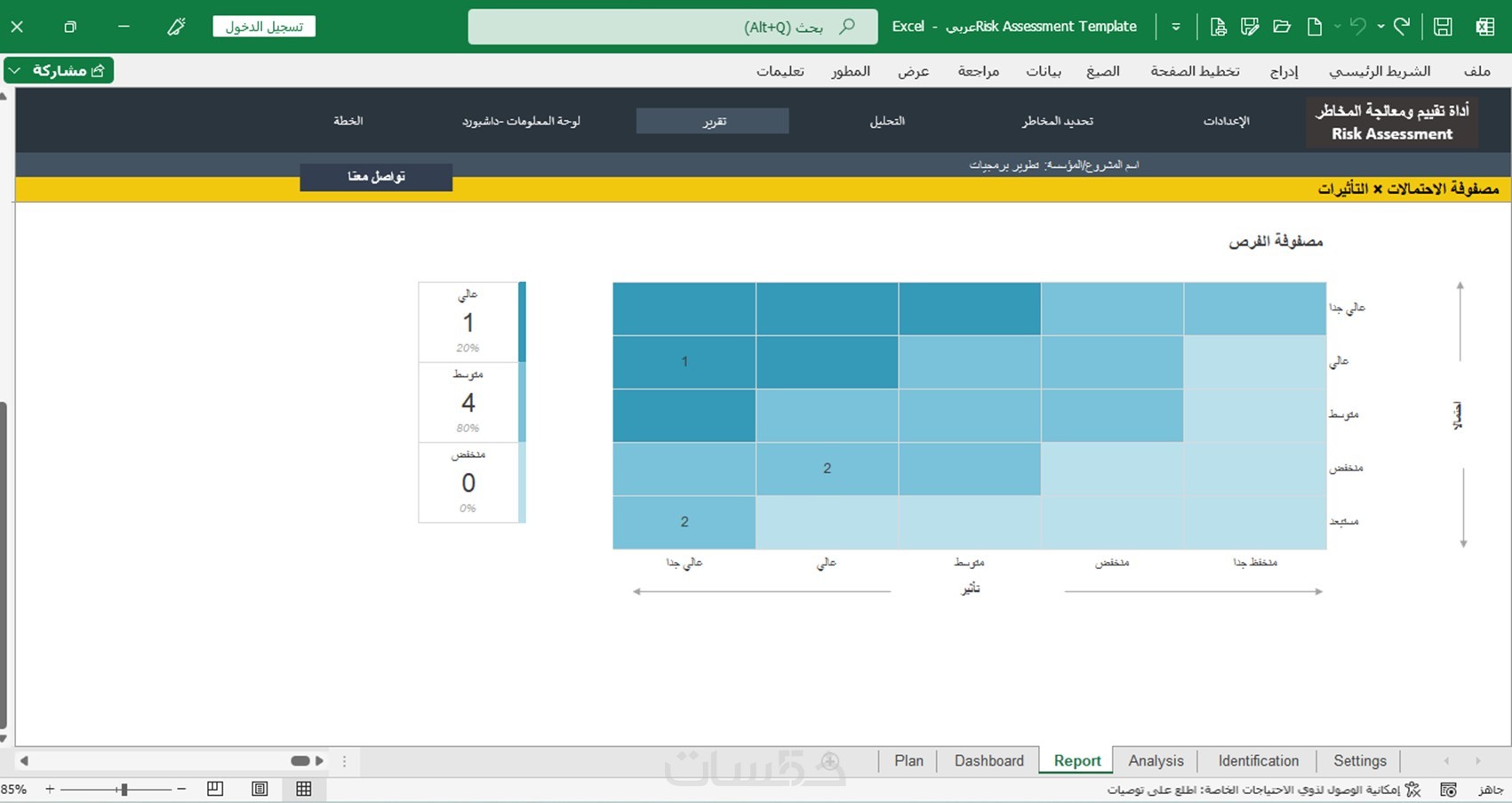This screenshot has height=803, width=1512.
Task: Switch to the Dashboard sheet tab
Action: click(x=988, y=761)
